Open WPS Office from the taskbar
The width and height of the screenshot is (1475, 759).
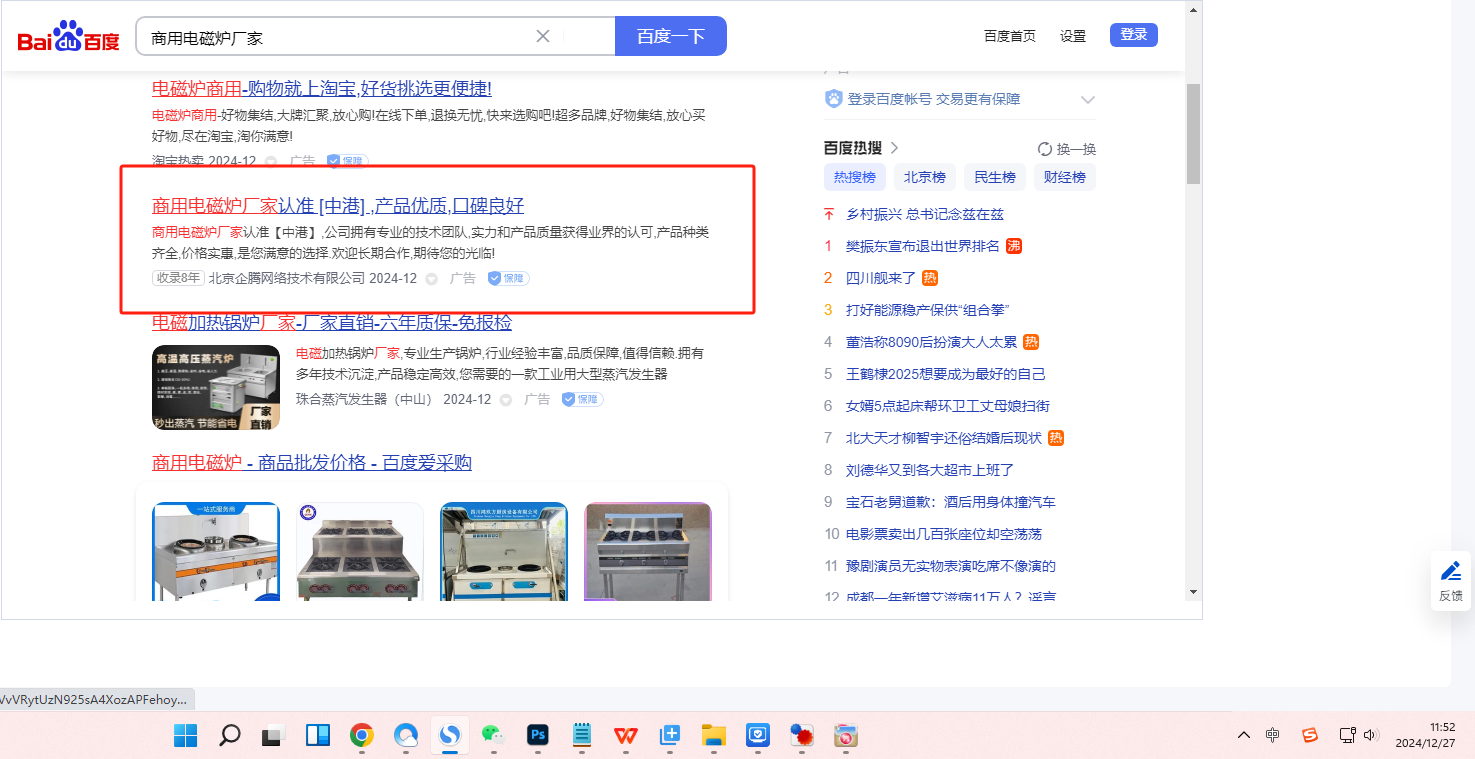tap(626, 736)
